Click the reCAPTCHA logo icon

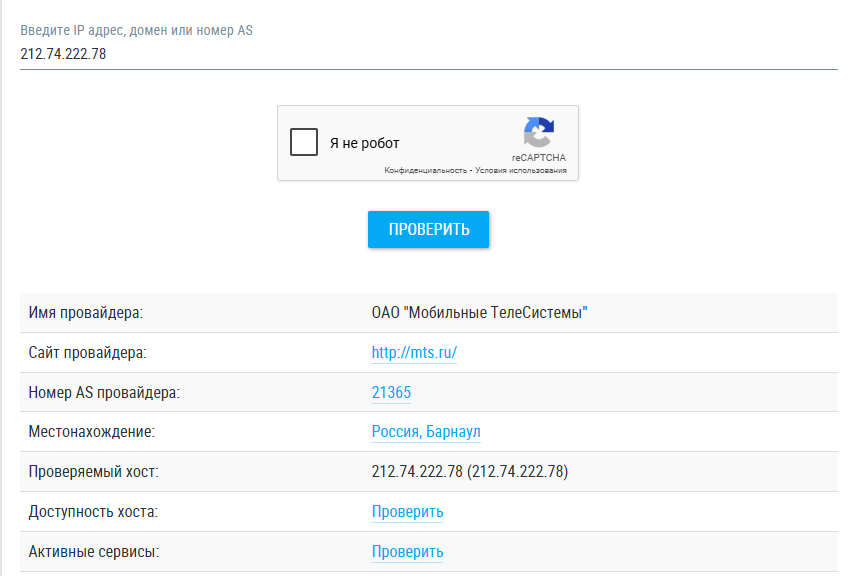[538, 132]
